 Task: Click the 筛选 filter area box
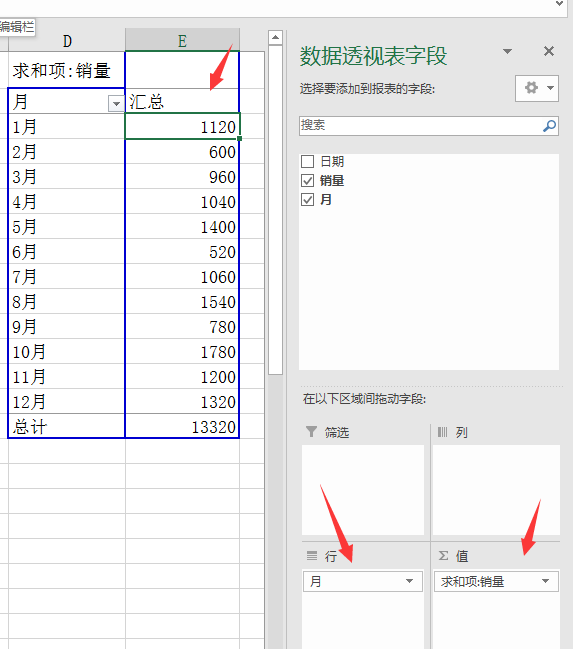(363, 490)
